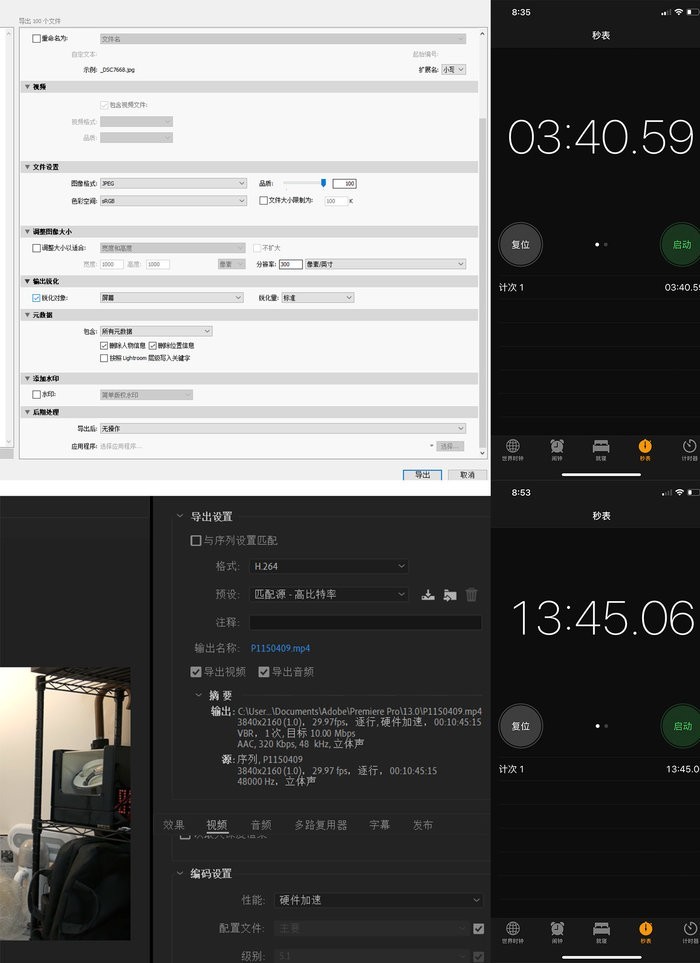The height and width of the screenshot is (963, 700).
Task: Enable the 水印 watermark checkbox
Action: click(36, 394)
